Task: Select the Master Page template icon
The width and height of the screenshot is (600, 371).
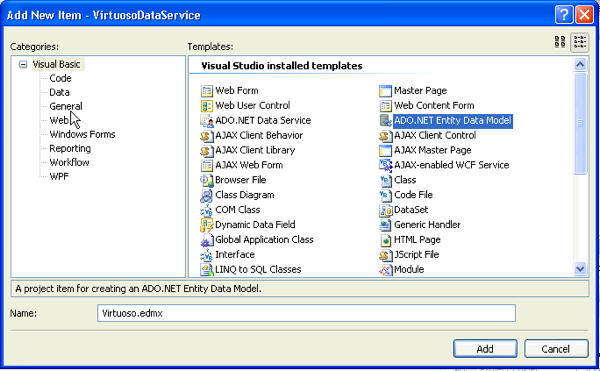Action: [385, 91]
